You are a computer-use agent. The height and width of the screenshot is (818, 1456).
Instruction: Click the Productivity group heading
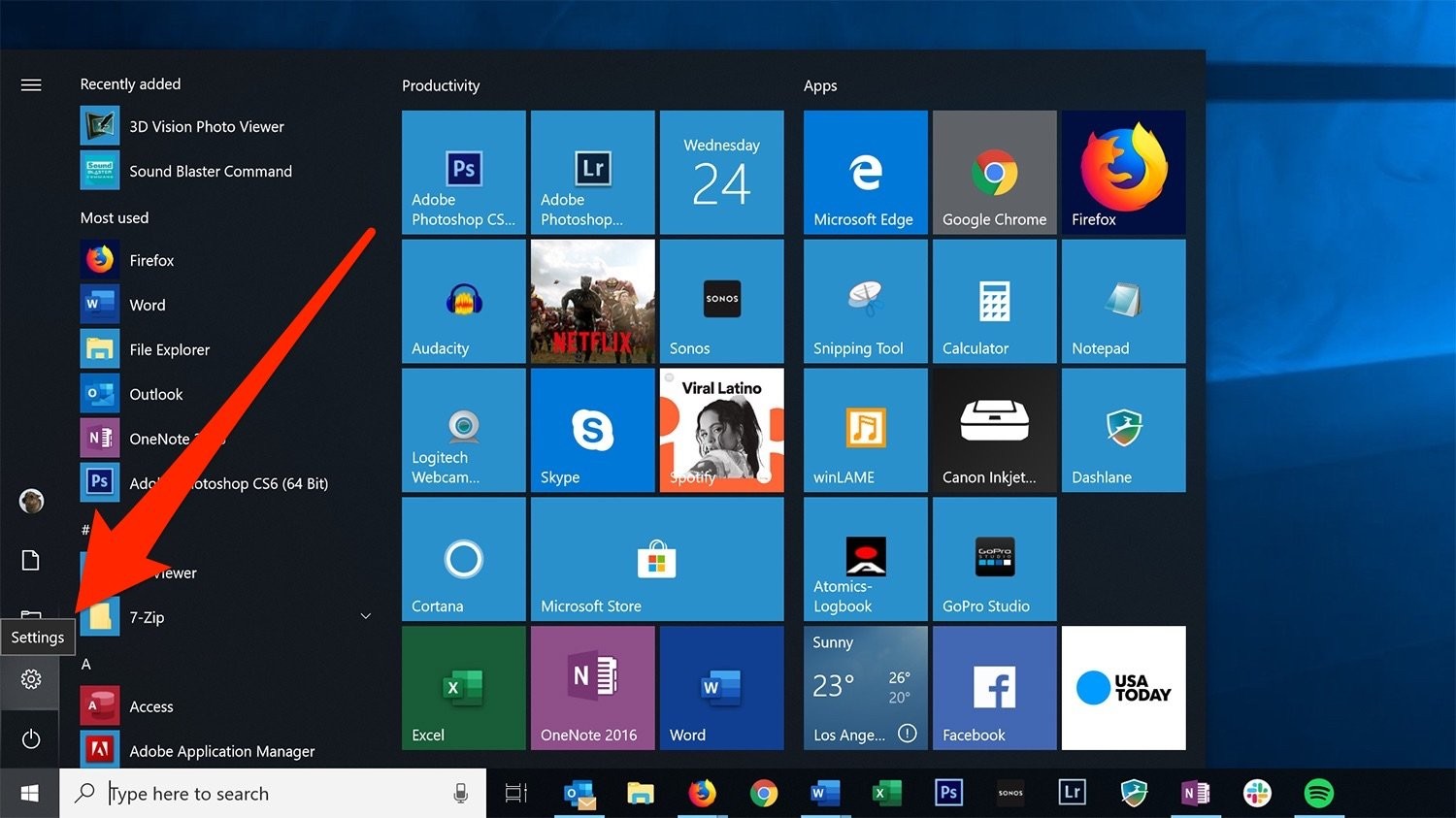pyautogui.click(x=441, y=85)
